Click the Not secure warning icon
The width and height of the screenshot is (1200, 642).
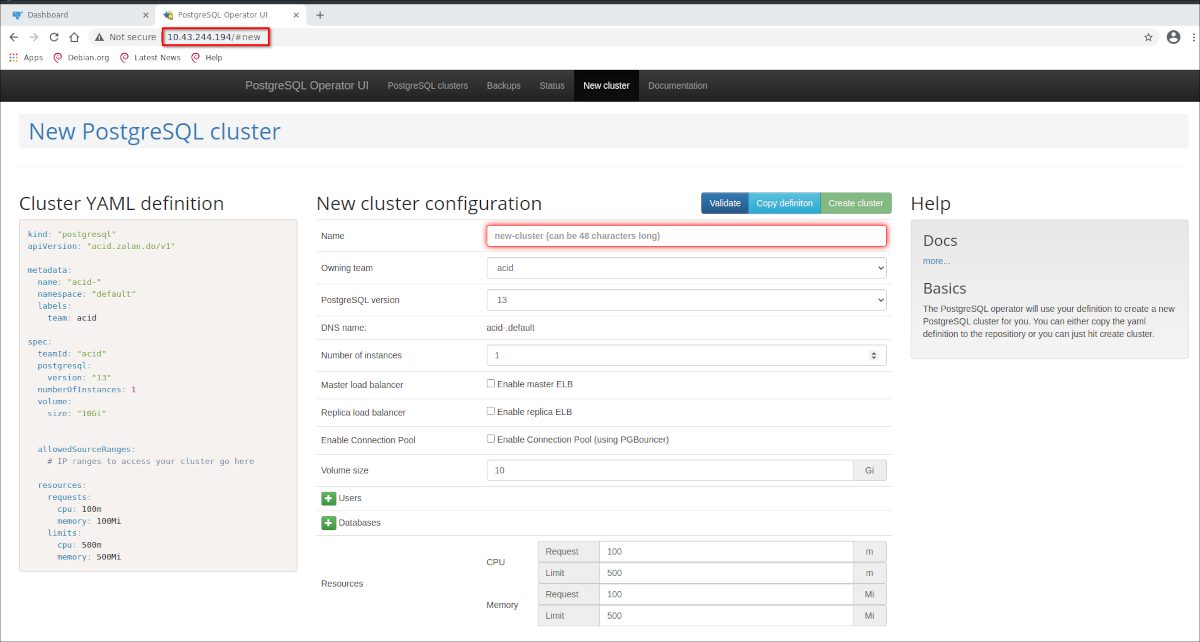[99, 37]
